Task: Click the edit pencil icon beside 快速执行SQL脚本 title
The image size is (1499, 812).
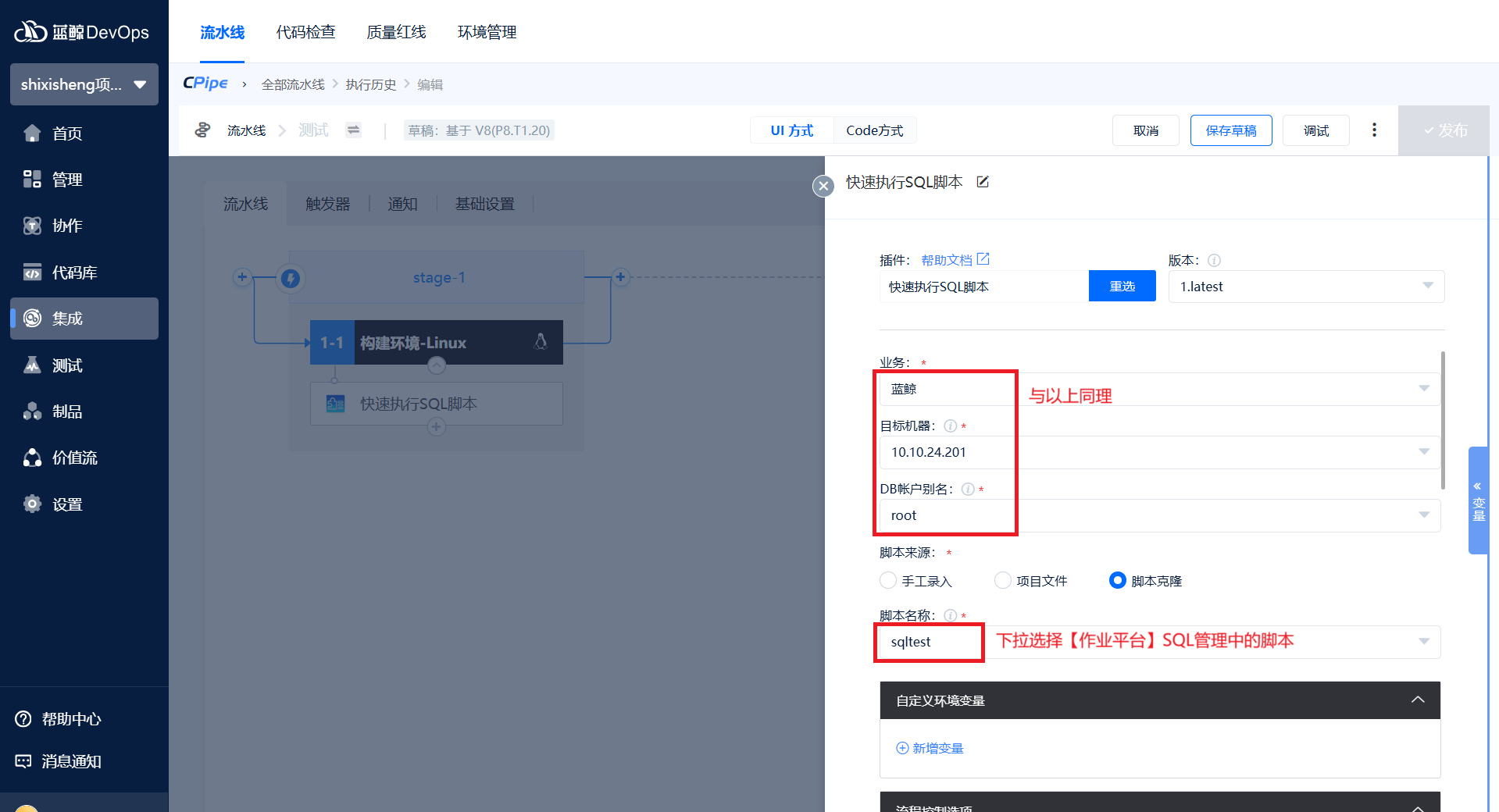Action: tap(983, 182)
